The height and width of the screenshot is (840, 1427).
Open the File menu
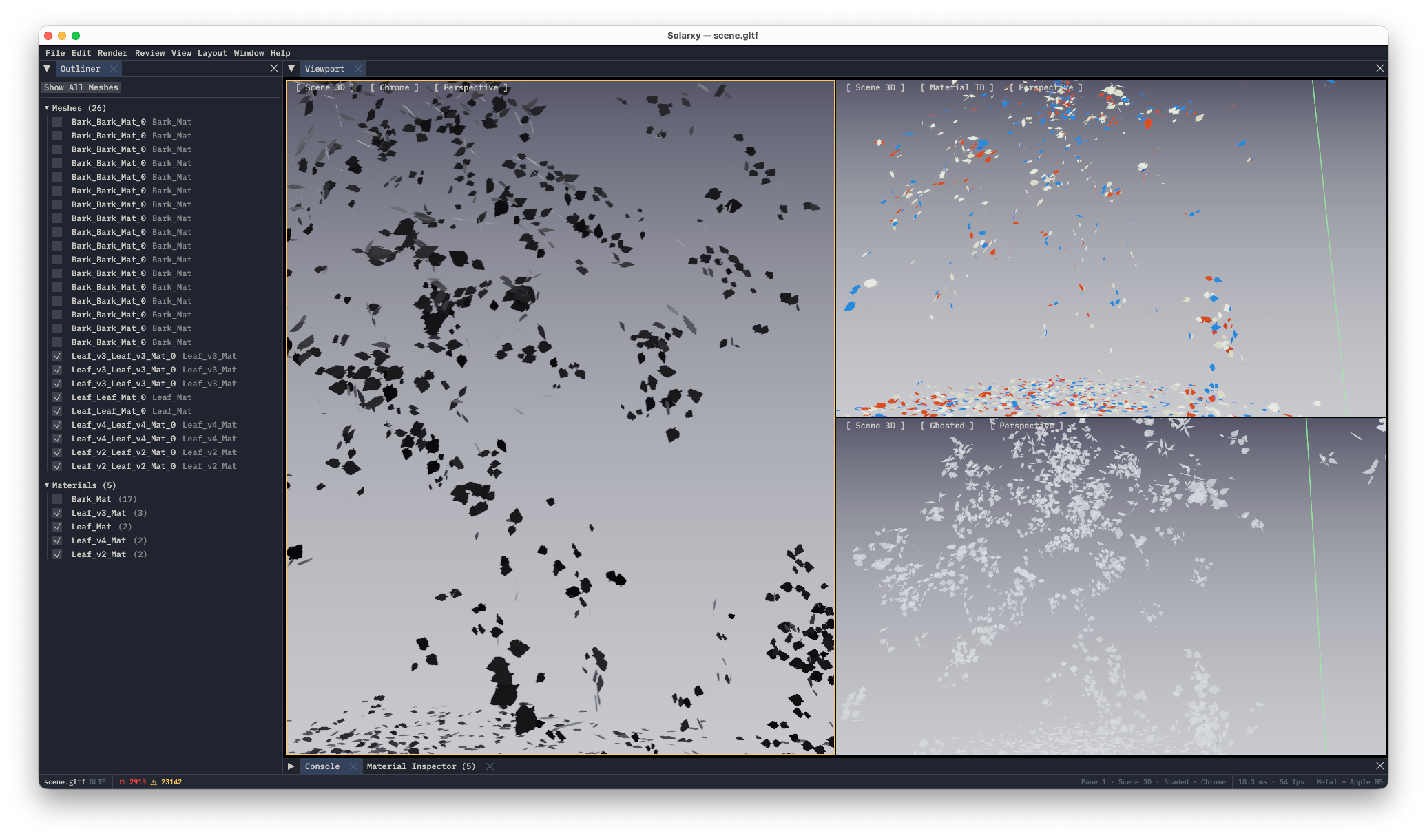(x=55, y=53)
